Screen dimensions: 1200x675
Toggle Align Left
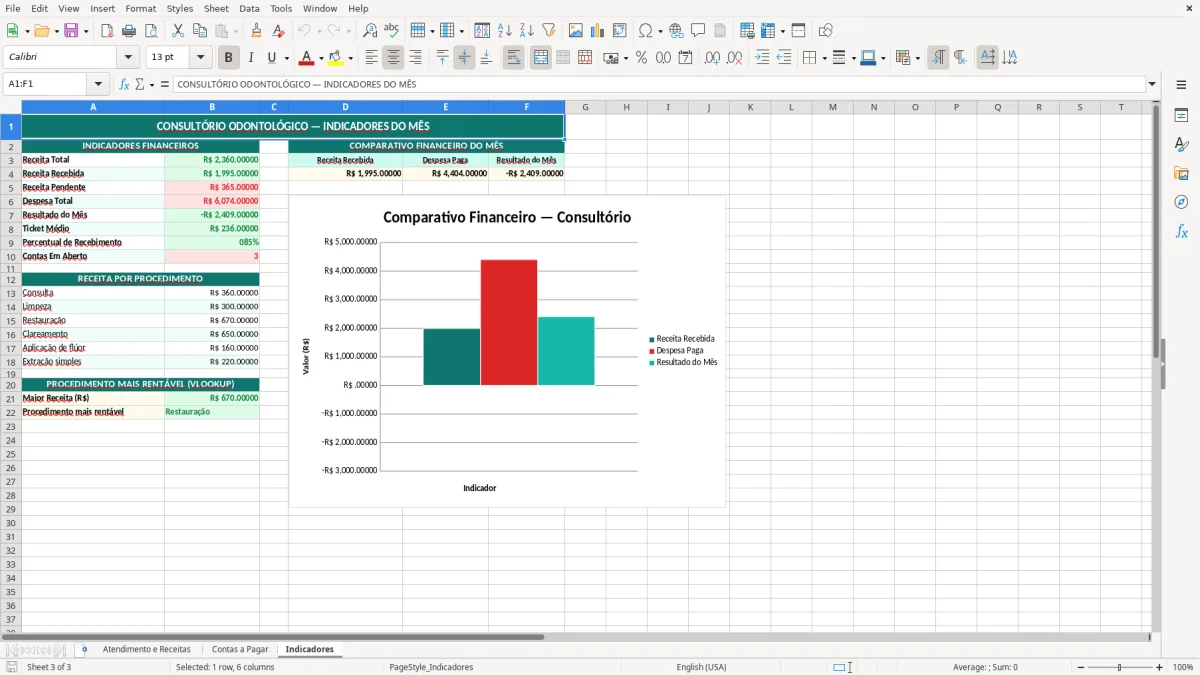(372, 58)
